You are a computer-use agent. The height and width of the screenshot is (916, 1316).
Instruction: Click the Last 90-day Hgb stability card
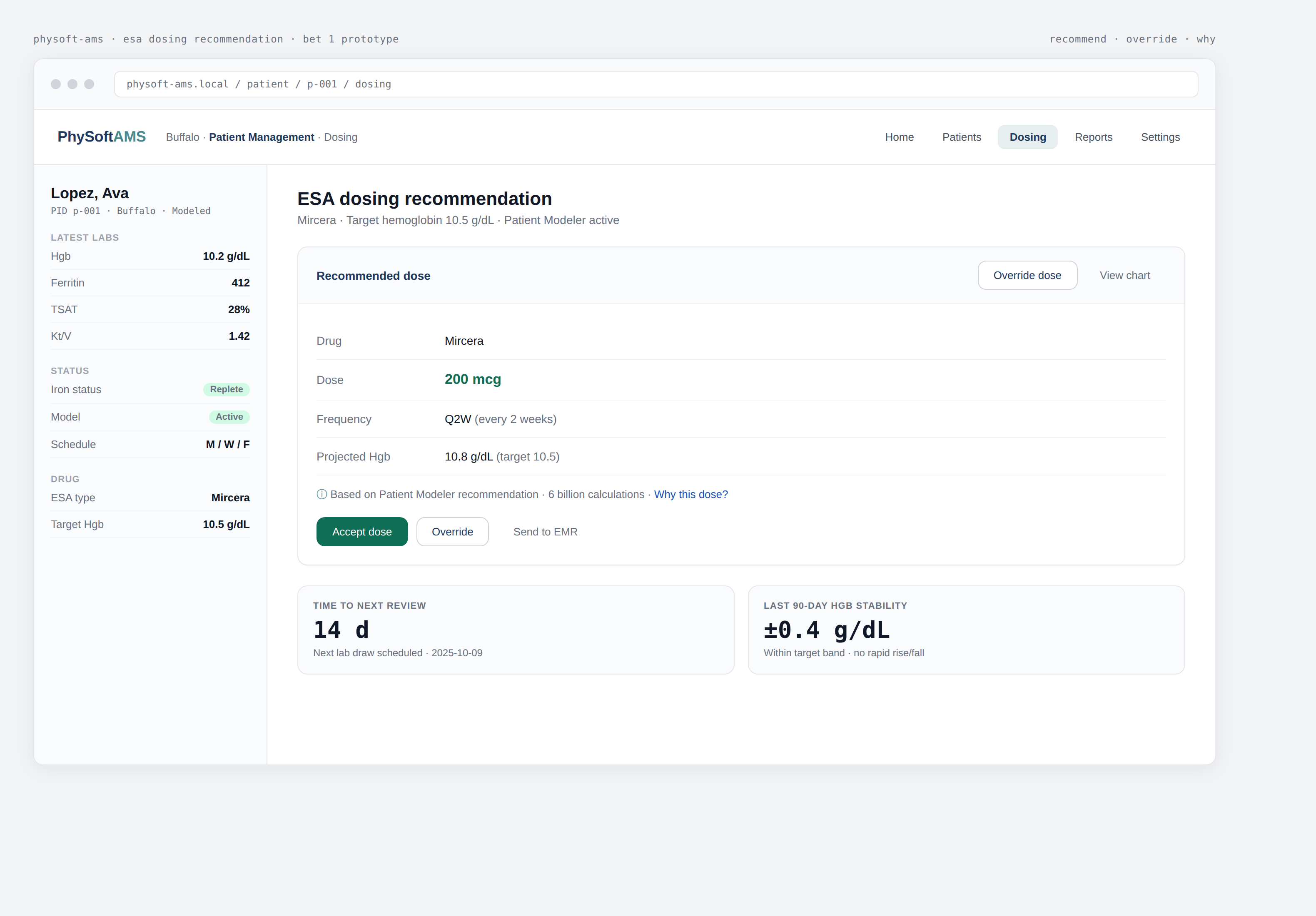point(966,630)
